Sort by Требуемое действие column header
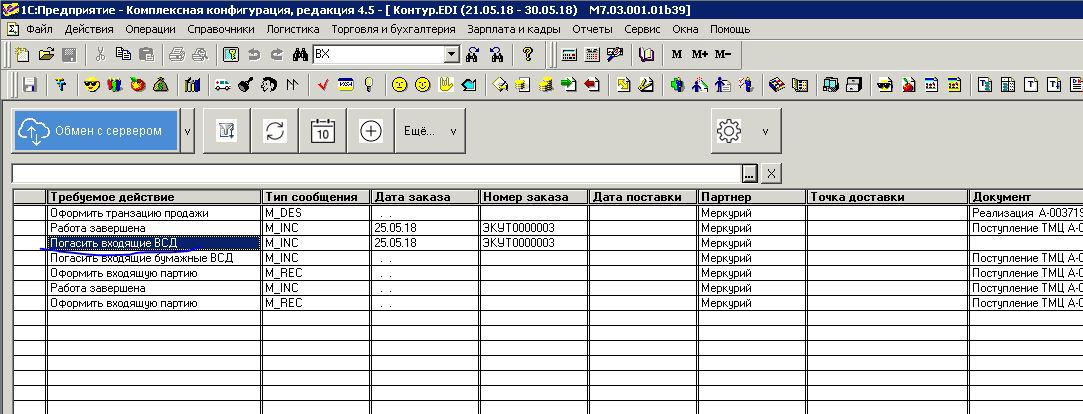The height and width of the screenshot is (414, 1083). tap(154, 197)
